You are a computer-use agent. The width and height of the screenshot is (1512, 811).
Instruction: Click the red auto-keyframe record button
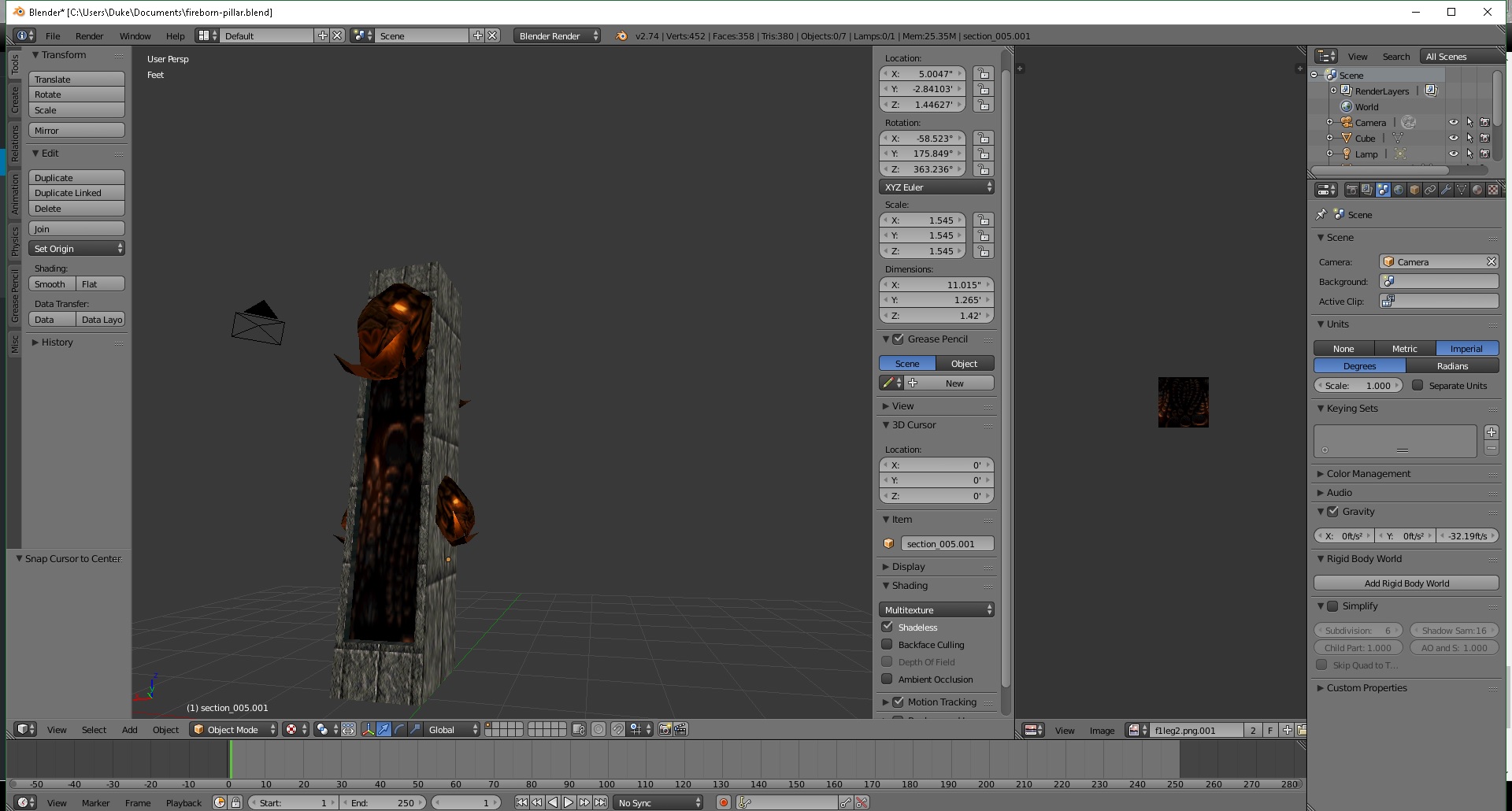tap(723, 802)
